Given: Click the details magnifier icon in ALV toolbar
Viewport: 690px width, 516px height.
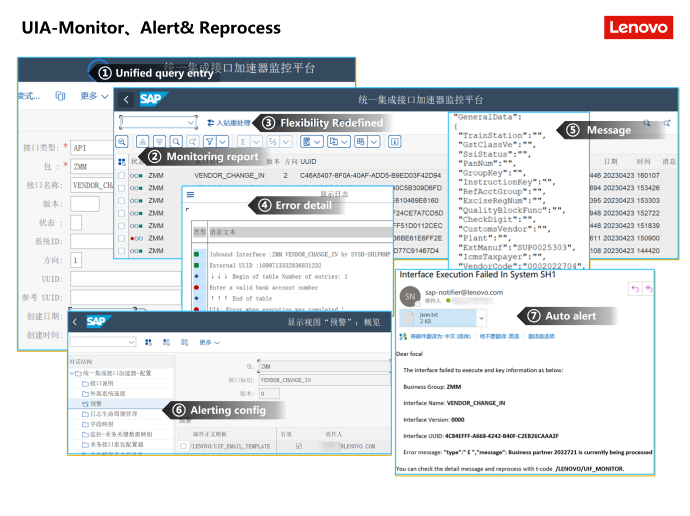Looking at the screenshot, I should (x=122, y=142).
